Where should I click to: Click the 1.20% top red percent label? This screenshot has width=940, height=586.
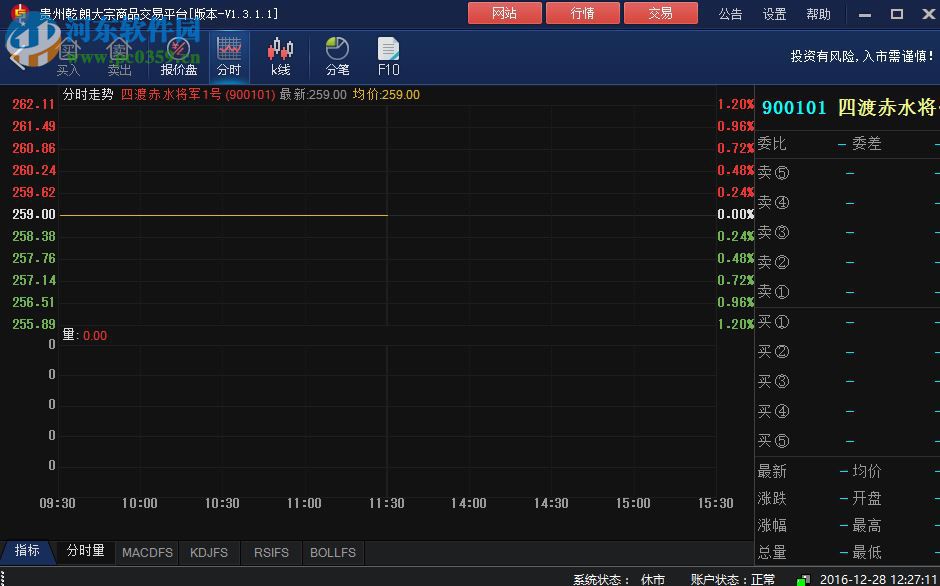(x=736, y=104)
